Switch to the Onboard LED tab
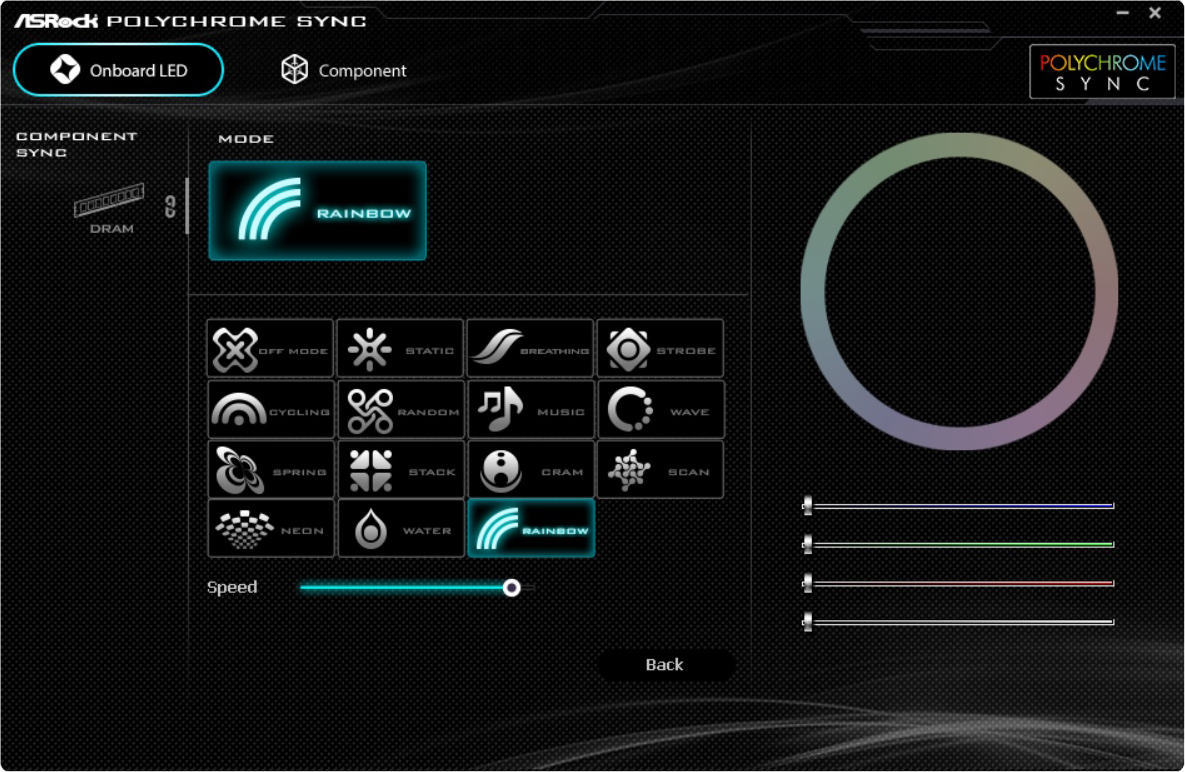1185x772 pixels. (119, 70)
